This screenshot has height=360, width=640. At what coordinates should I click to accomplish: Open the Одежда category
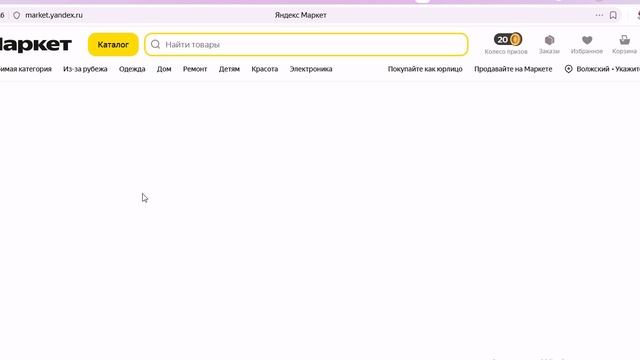coord(132,69)
